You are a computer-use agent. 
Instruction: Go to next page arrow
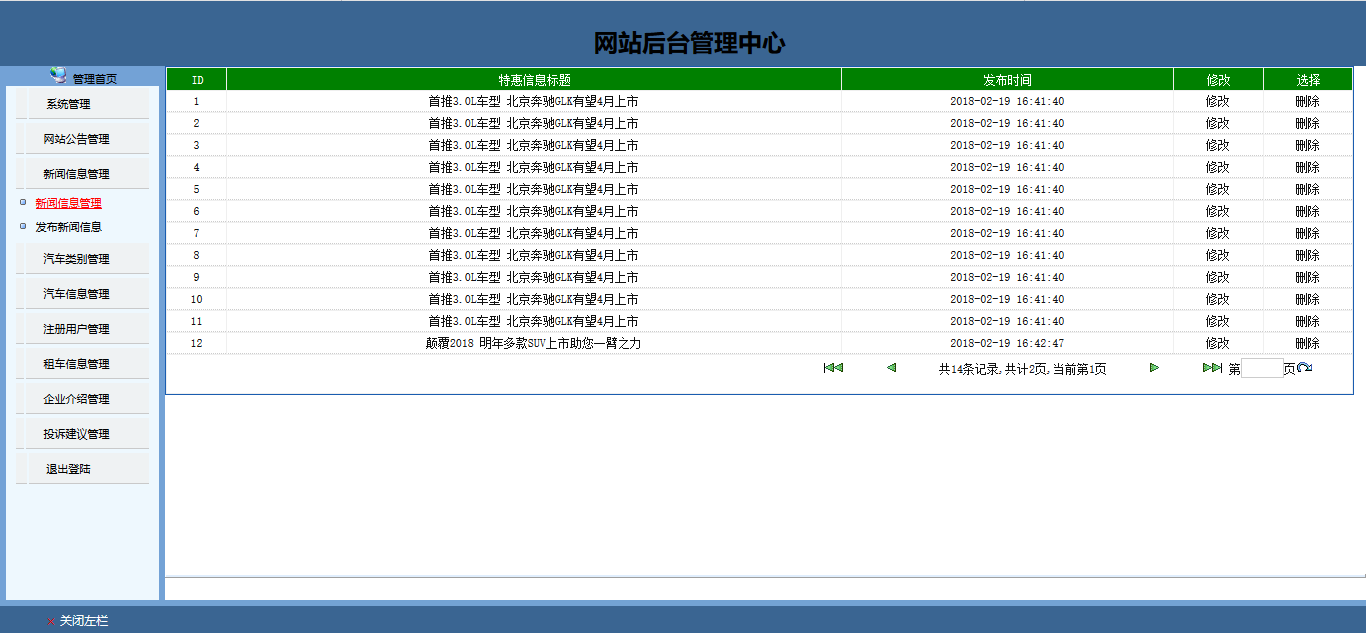(1155, 368)
